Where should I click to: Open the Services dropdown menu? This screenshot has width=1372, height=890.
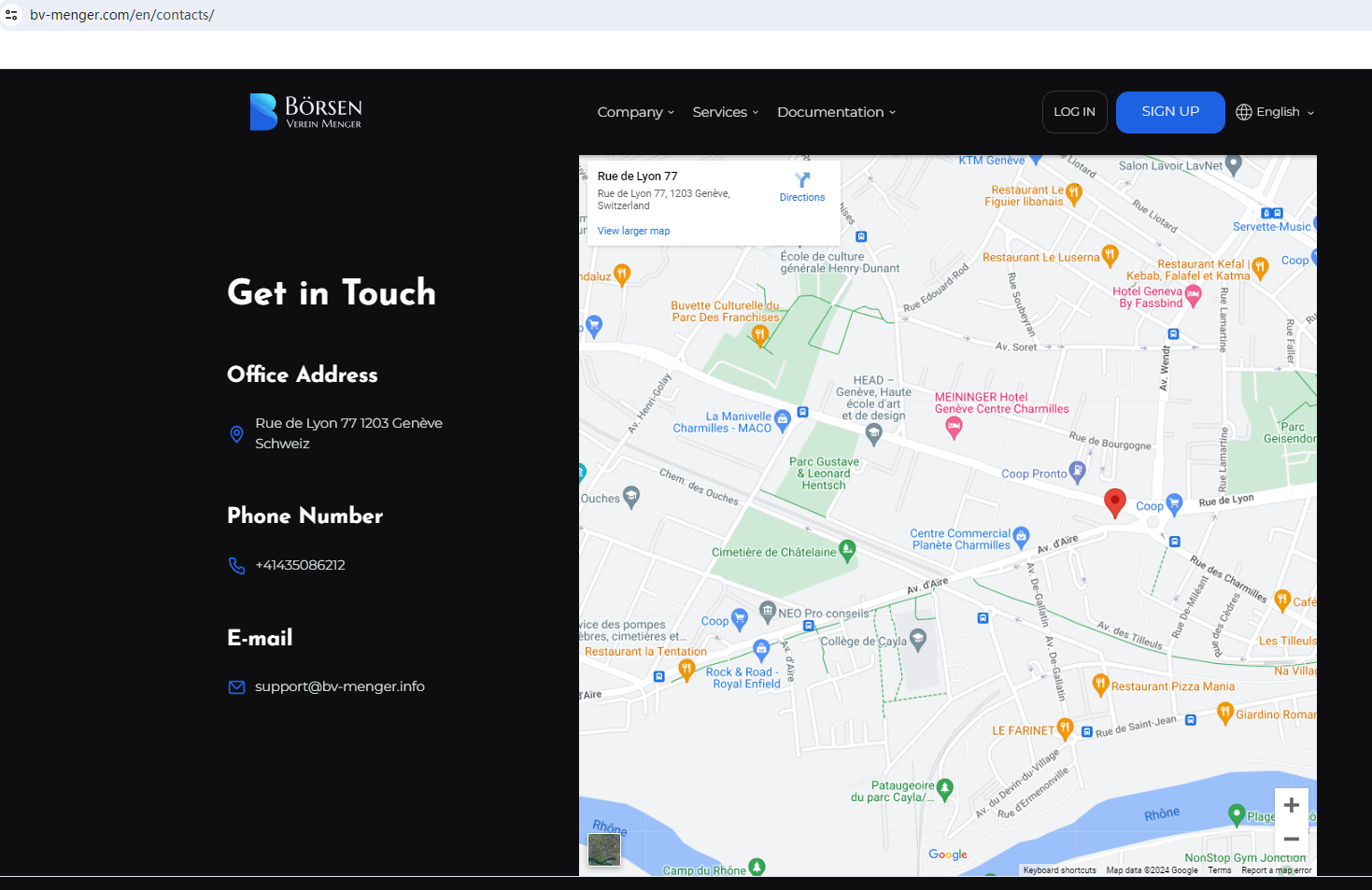pyautogui.click(x=725, y=112)
